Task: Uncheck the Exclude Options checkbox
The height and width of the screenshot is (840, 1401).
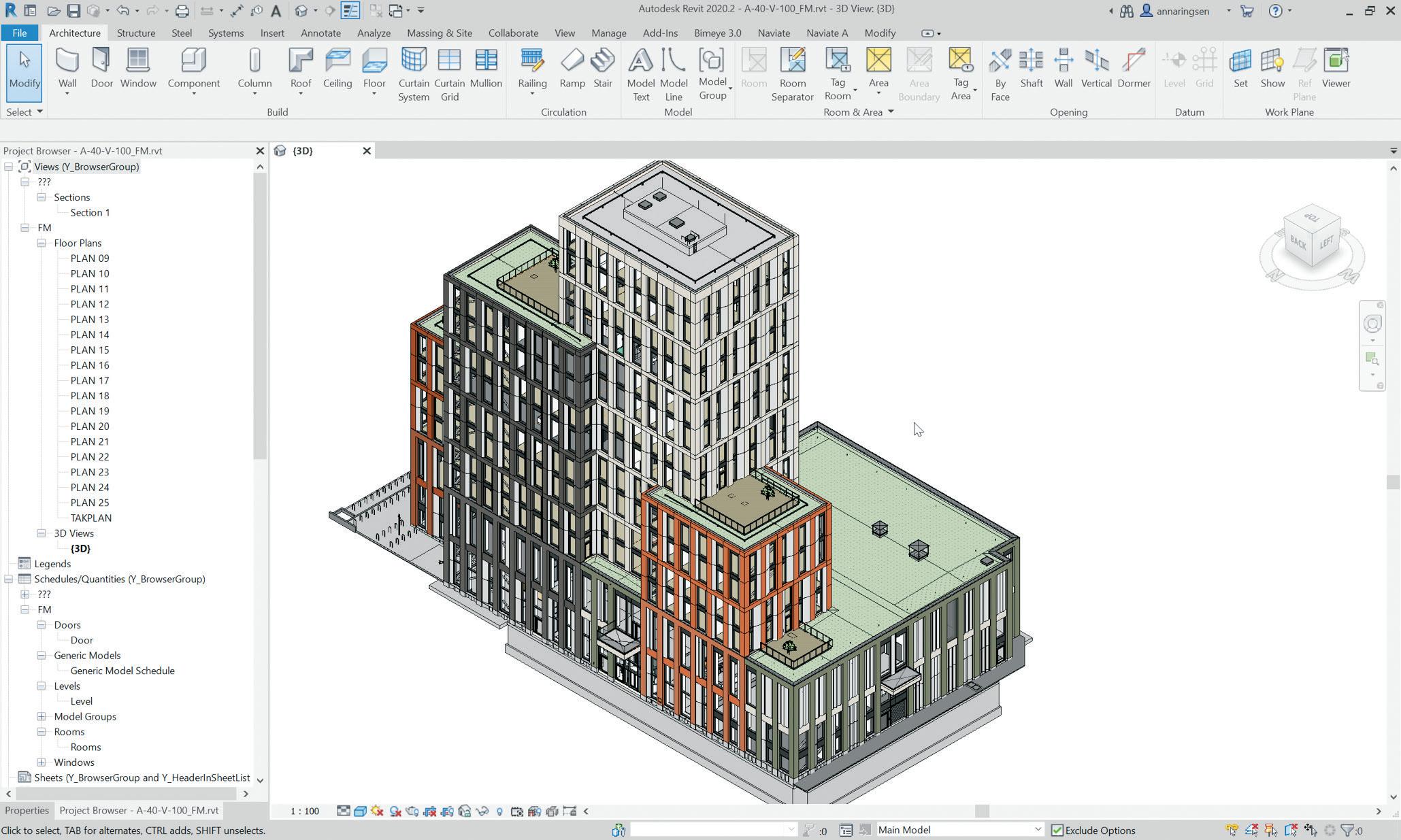Action: [1057, 830]
